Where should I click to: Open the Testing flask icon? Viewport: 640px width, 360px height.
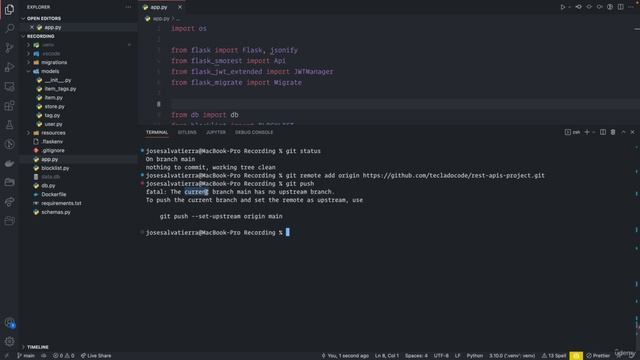(9, 125)
